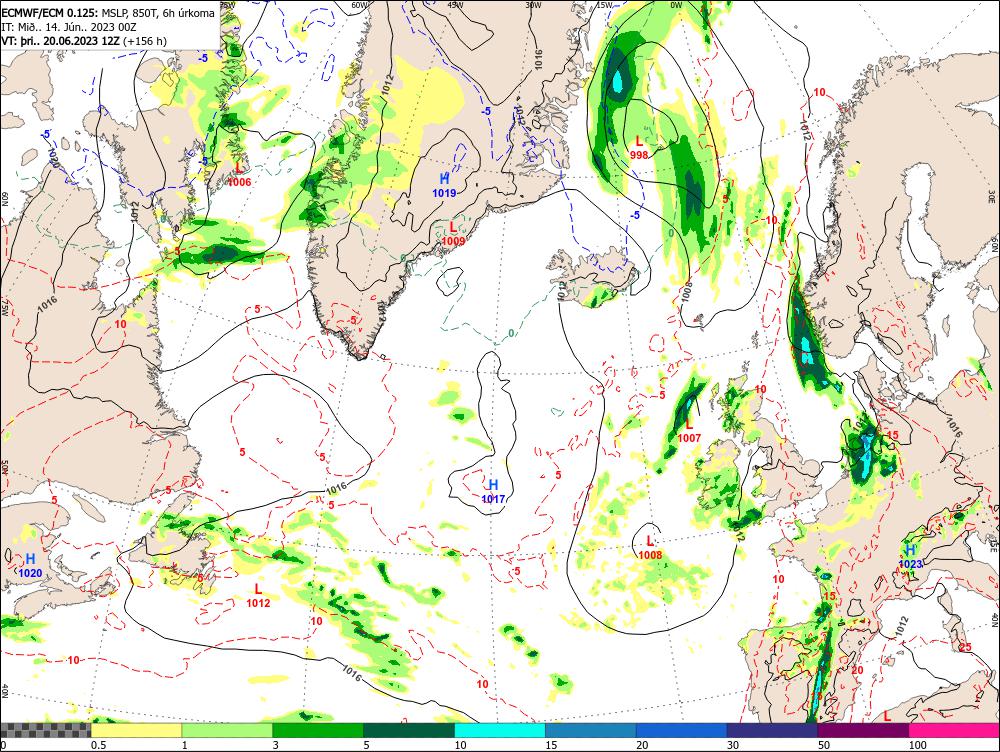Click the cyan 10–15 legend swatch
This screenshot has width=1000, height=752.
click(x=500, y=730)
